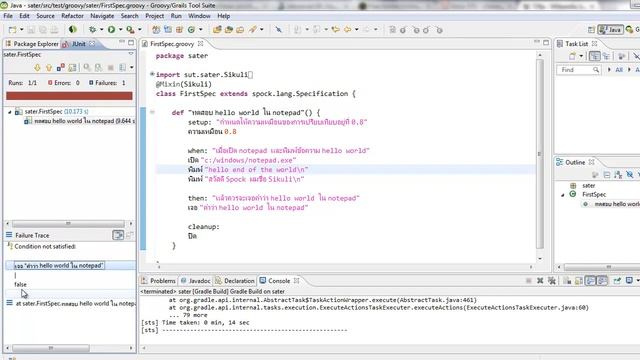Image resolution: width=640 pixels, height=360 pixels.
Task: Toggle Filter Stack Trace in Failure Trace
Action: tap(118, 235)
